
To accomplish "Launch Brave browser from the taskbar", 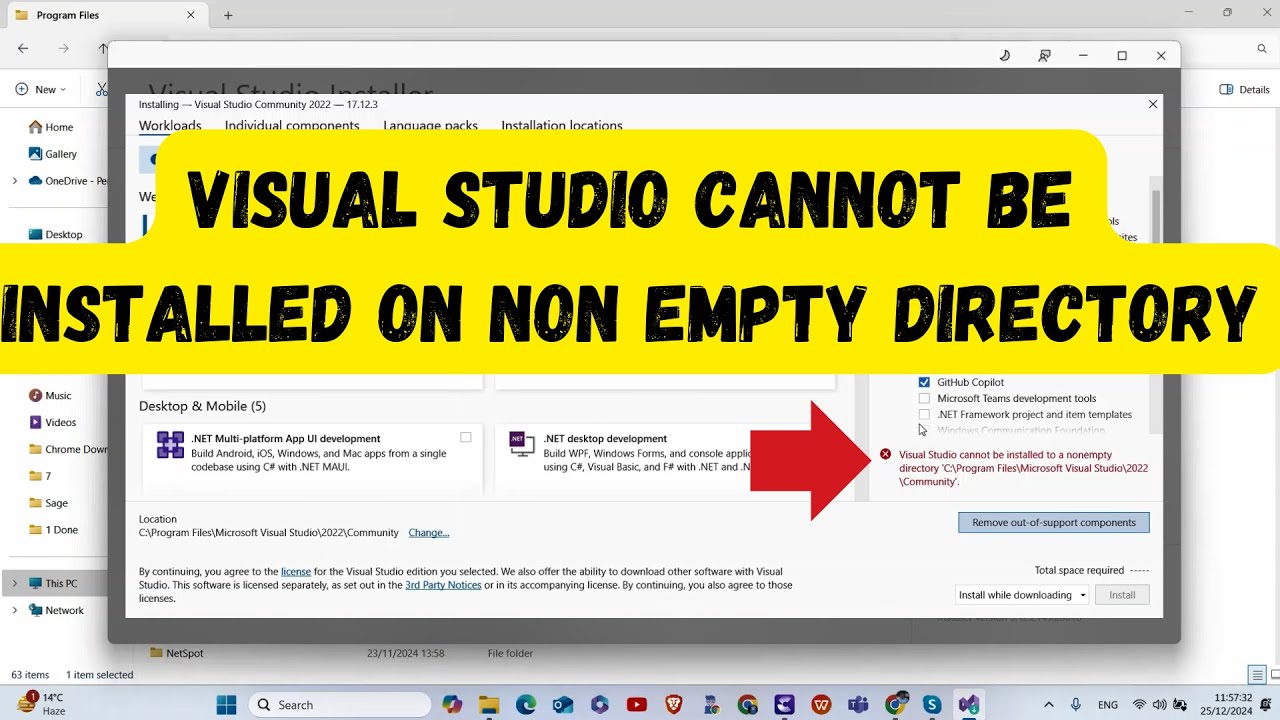I will coord(674,704).
